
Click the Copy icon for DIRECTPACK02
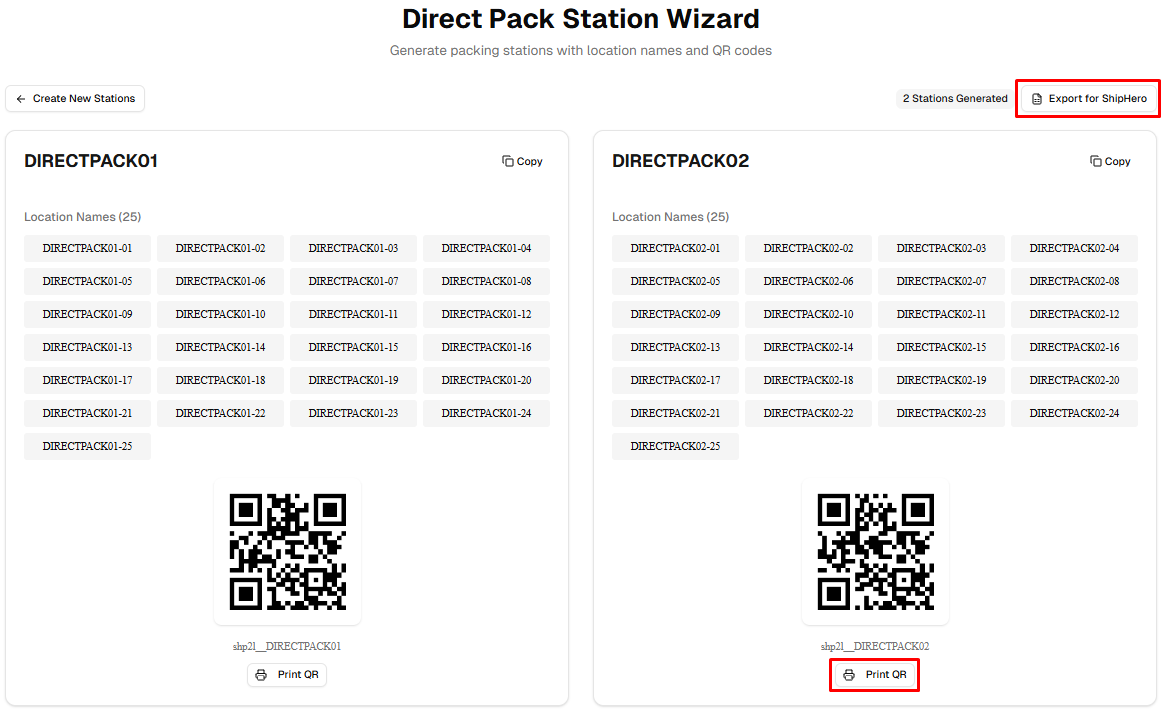(x=1096, y=161)
